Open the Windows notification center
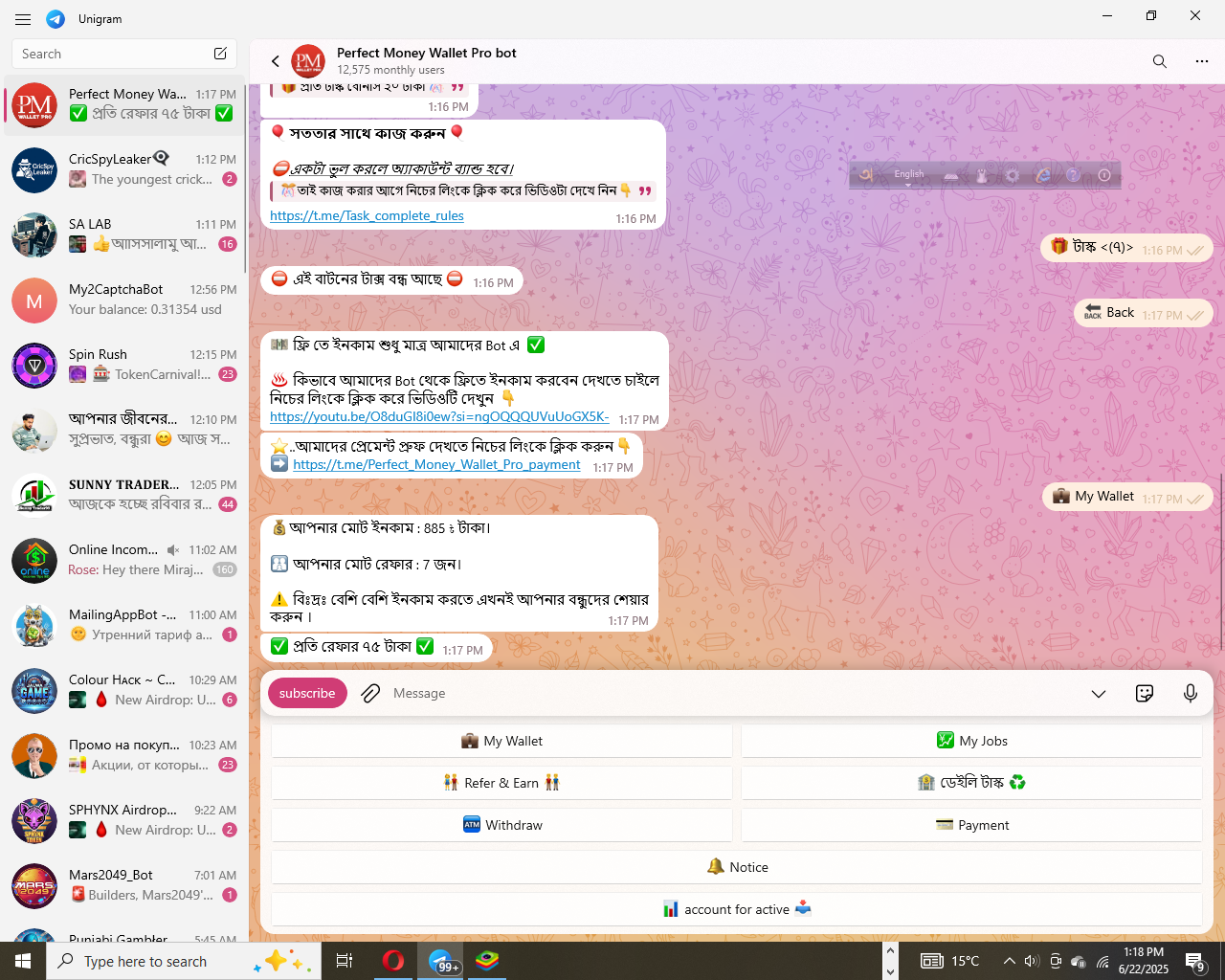1225x980 pixels. (x=1194, y=961)
